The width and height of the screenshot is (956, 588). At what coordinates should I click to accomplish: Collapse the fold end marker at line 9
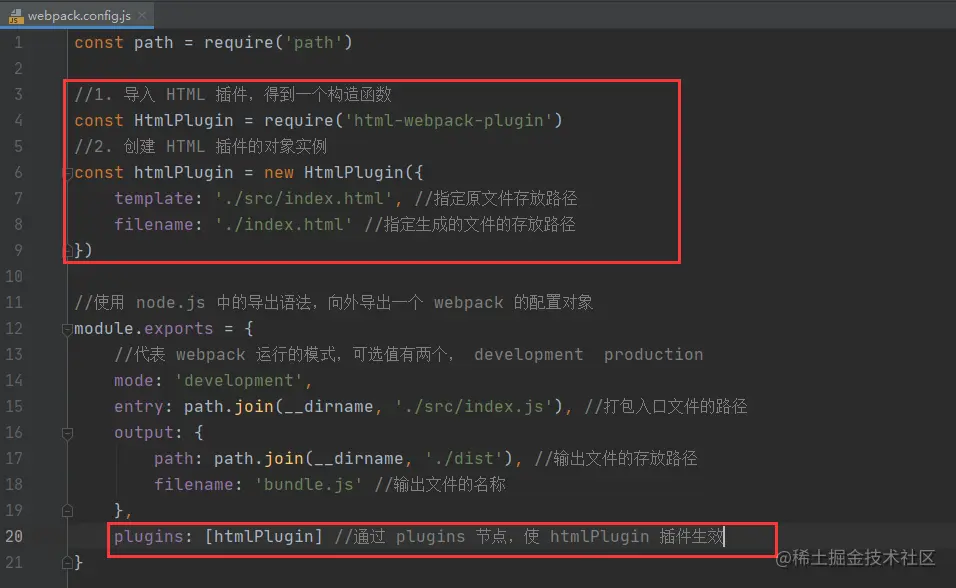[68, 251]
